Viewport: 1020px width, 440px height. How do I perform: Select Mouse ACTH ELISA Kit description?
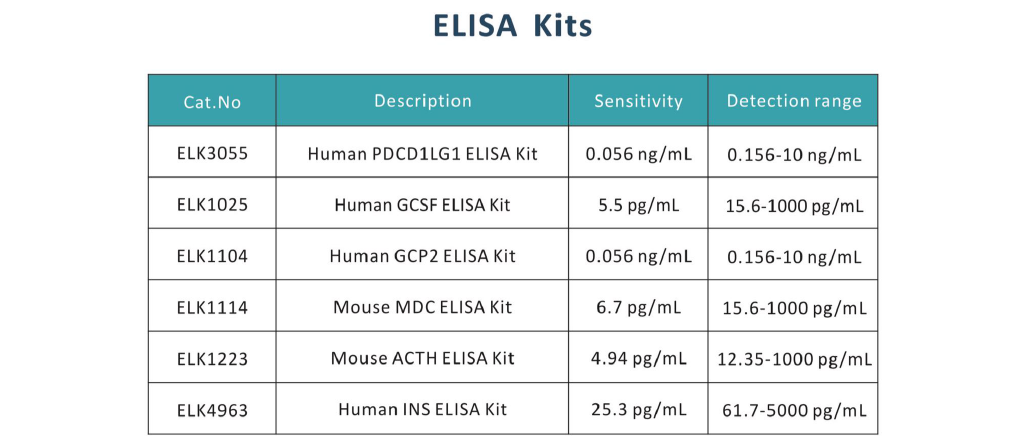point(423,359)
